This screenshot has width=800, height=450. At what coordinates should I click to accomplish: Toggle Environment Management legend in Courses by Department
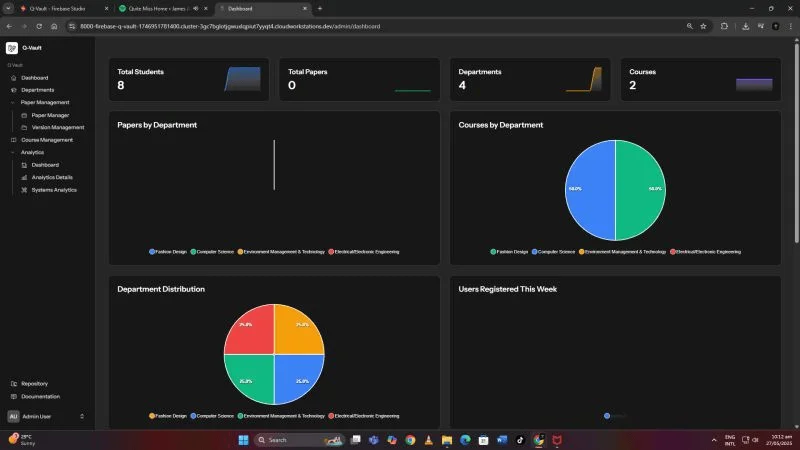click(622, 252)
